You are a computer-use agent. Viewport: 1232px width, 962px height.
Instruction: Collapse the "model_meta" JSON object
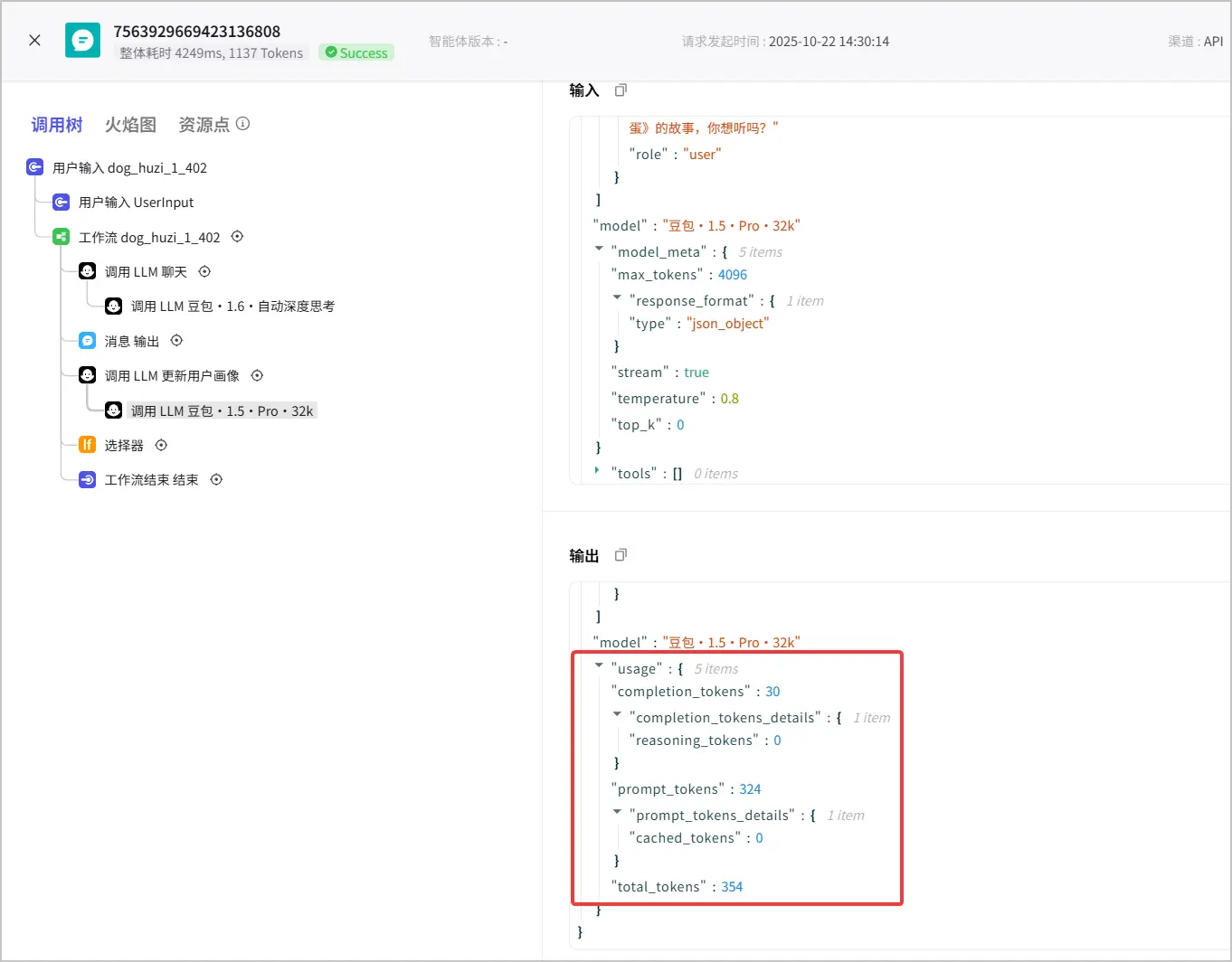pos(599,249)
